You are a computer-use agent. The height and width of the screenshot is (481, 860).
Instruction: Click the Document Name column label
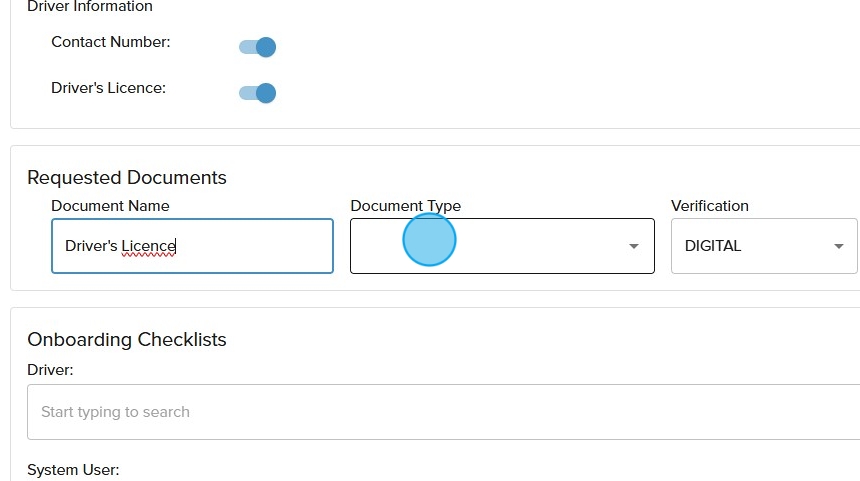pyautogui.click(x=110, y=206)
